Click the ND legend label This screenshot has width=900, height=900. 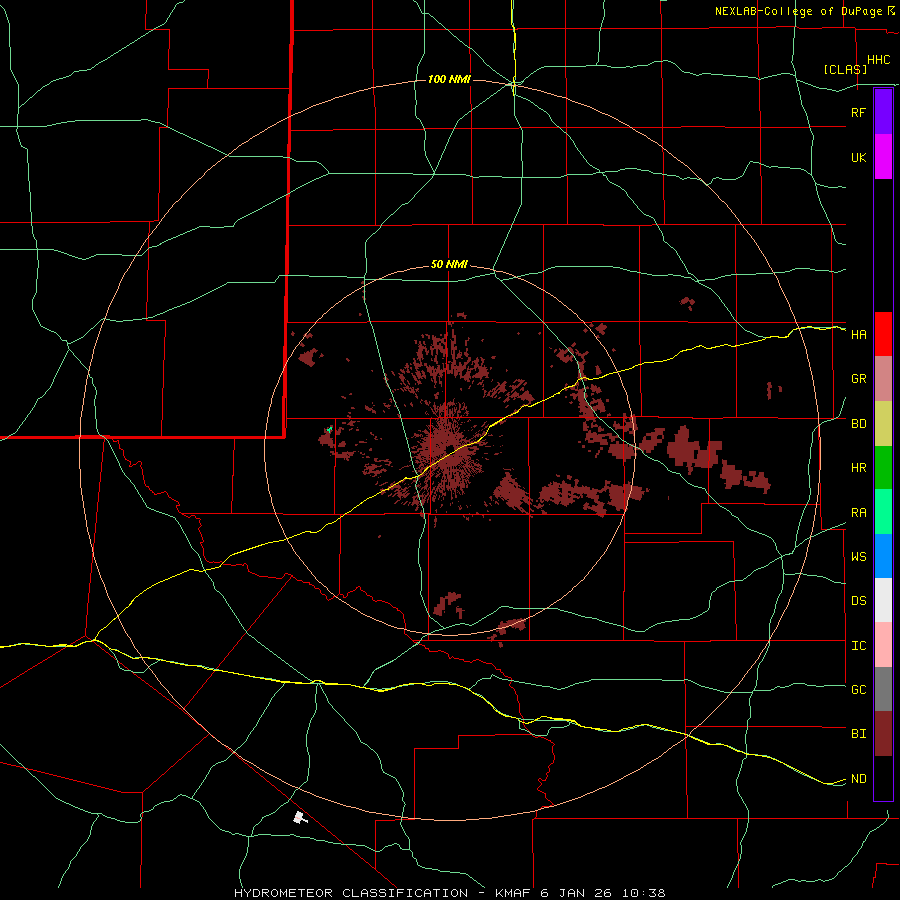click(x=858, y=778)
